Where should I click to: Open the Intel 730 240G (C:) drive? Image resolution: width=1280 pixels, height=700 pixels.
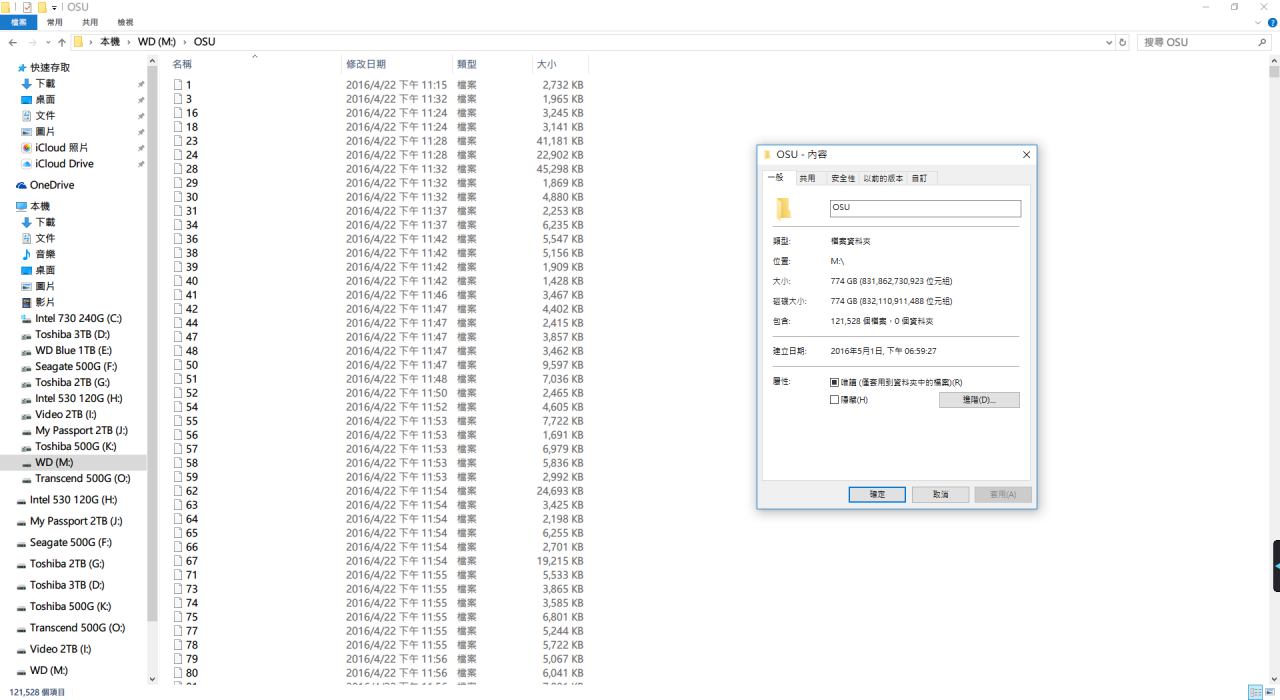(x=78, y=318)
